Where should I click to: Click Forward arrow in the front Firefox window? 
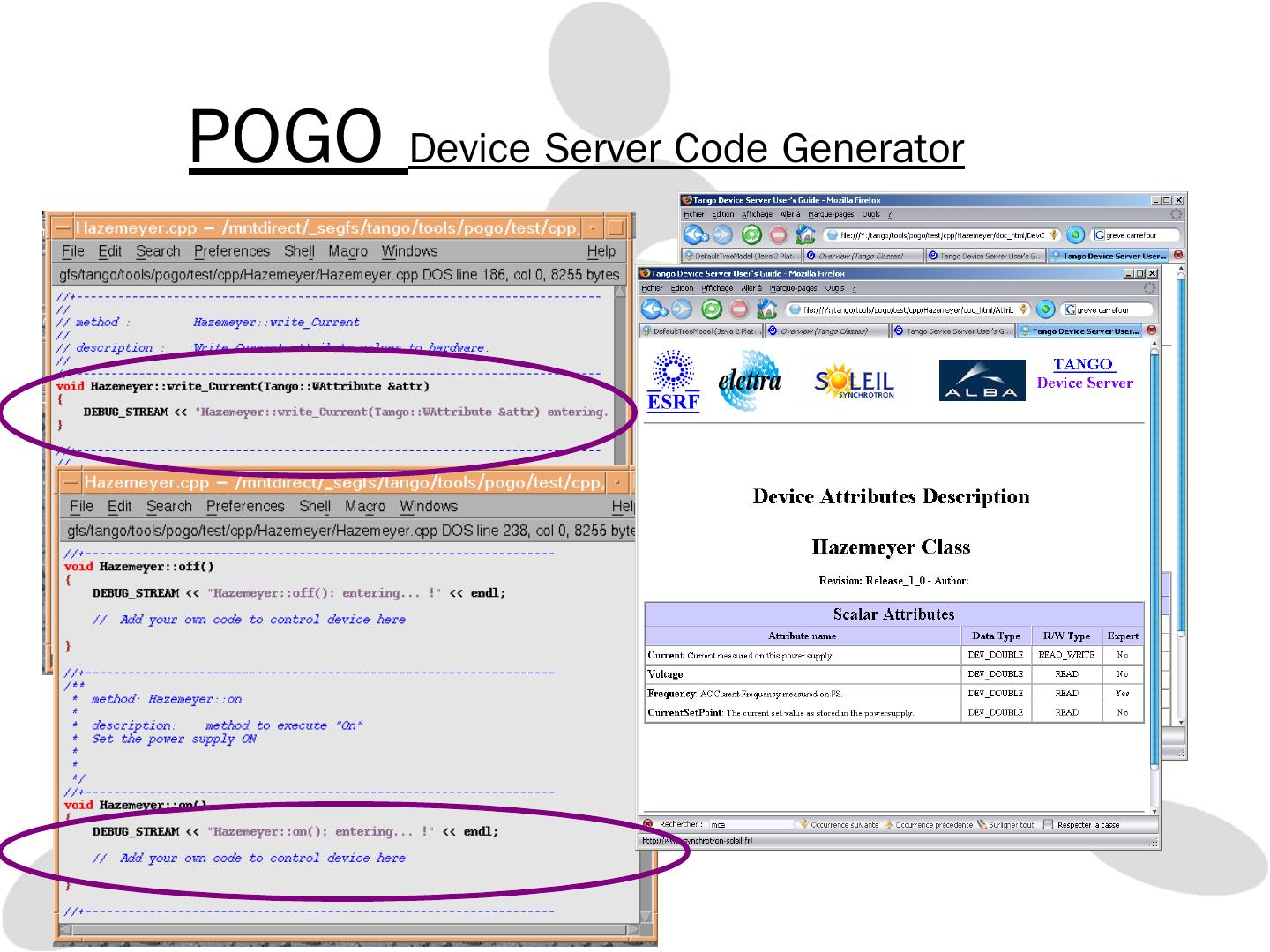(682, 309)
